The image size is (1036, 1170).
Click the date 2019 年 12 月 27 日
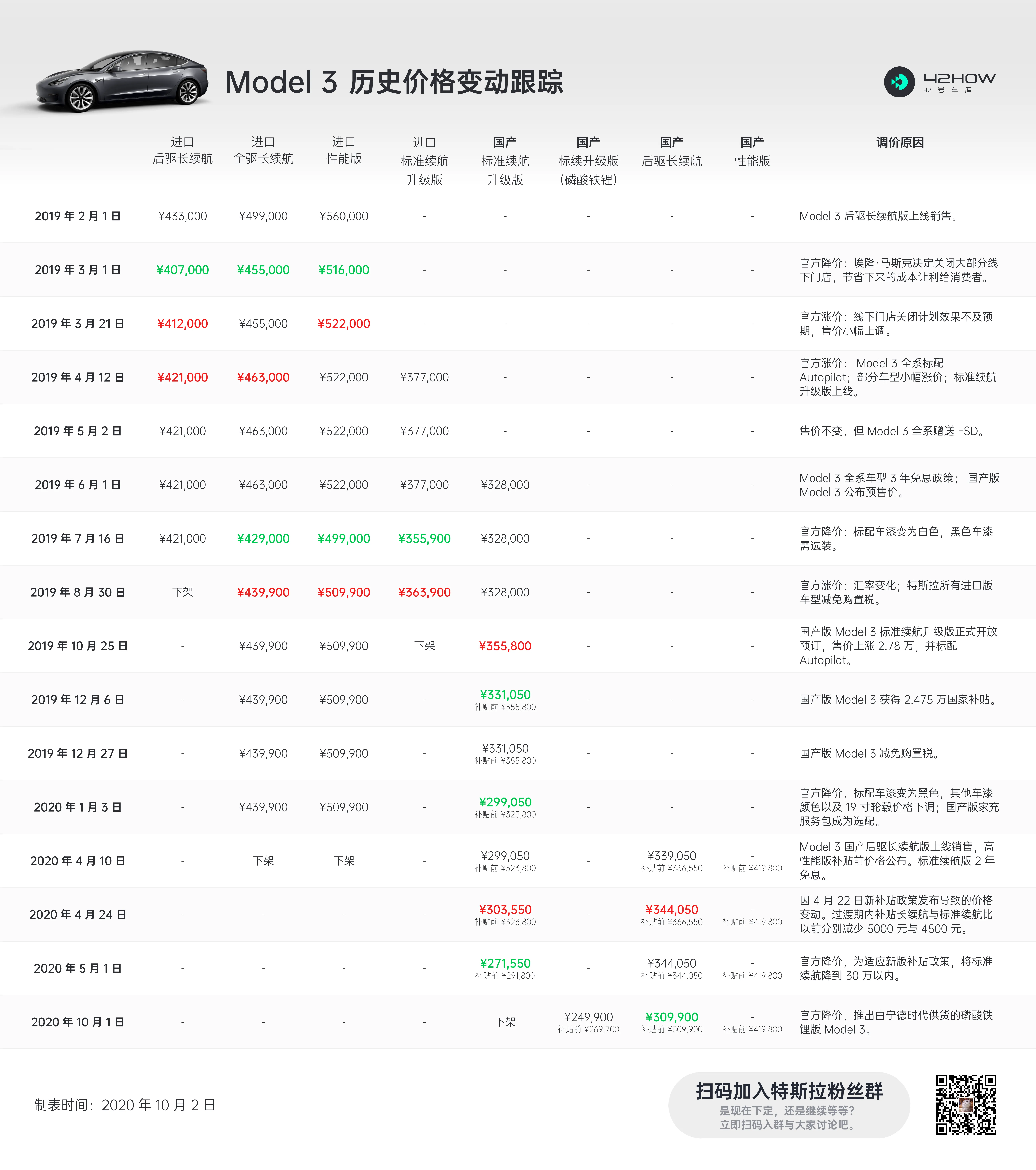(78, 753)
